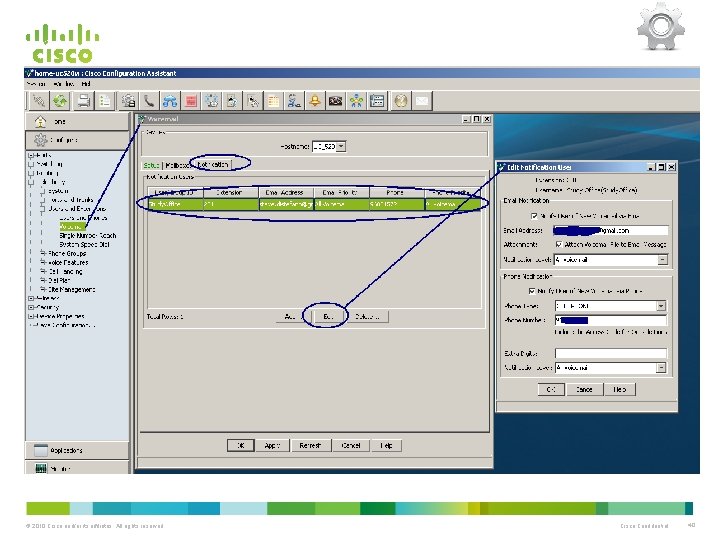Click Delete button below notification table
Viewport: 720px width, 540px height.
click(367, 317)
